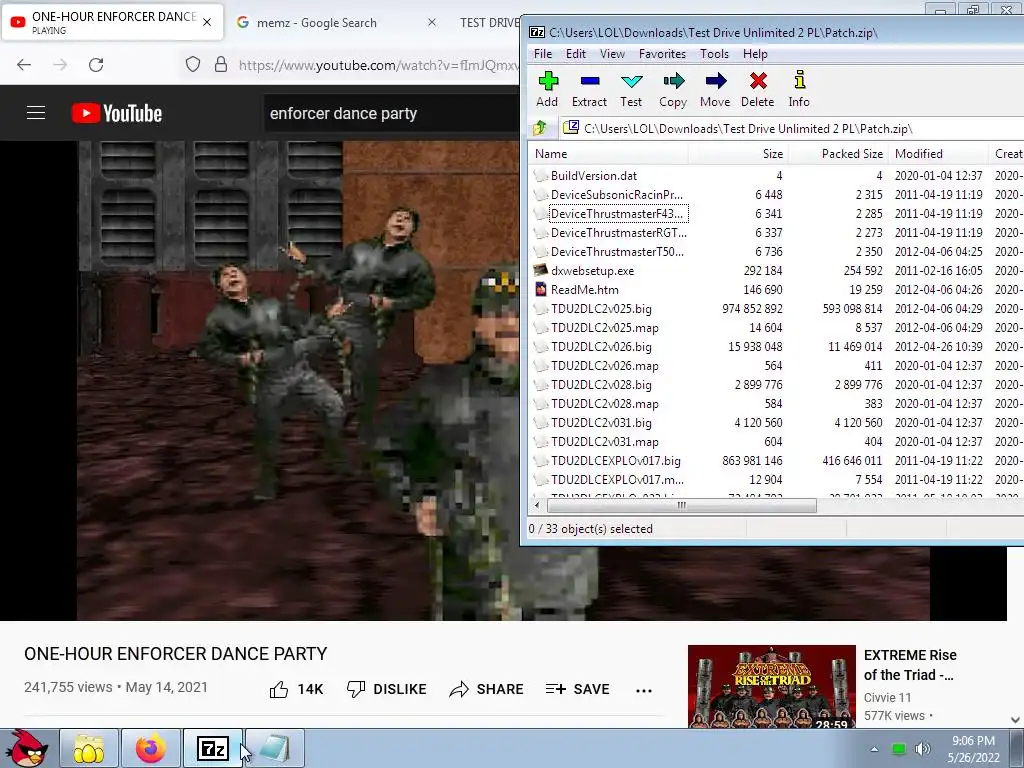The height and width of the screenshot is (768, 1024).
Task: Switch to Firefox from the taskbar
Action: [151, 748]
